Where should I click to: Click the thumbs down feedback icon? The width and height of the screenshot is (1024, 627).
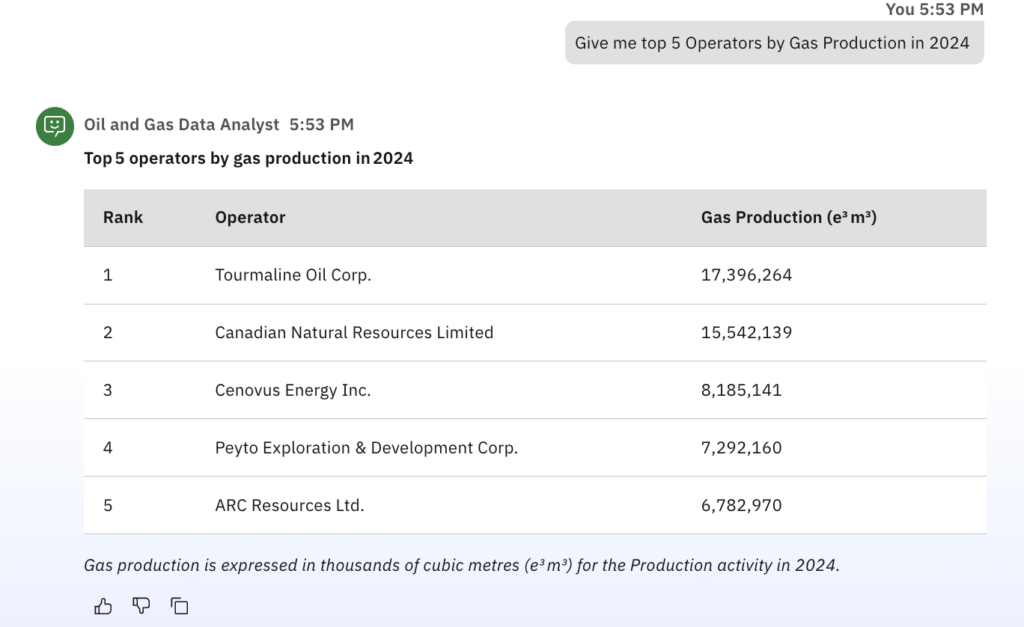click(141, 605)
